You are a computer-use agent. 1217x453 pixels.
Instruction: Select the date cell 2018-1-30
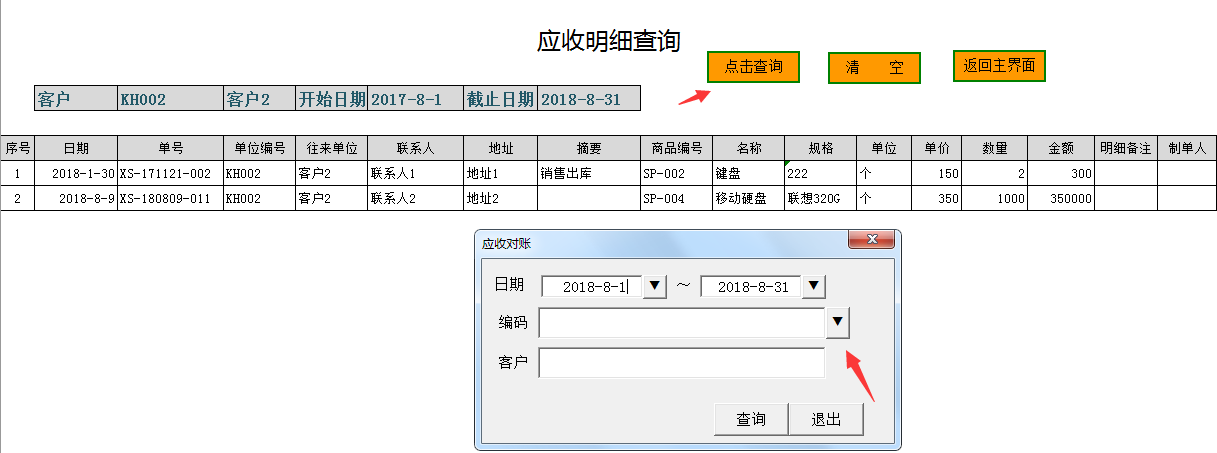click(x=76, y=173)
